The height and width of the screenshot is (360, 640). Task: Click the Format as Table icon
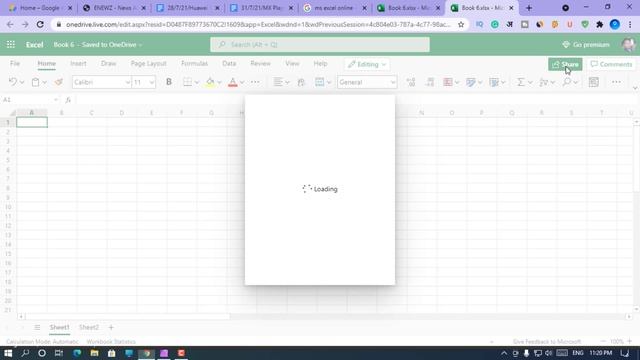click(x=471, y=82)
